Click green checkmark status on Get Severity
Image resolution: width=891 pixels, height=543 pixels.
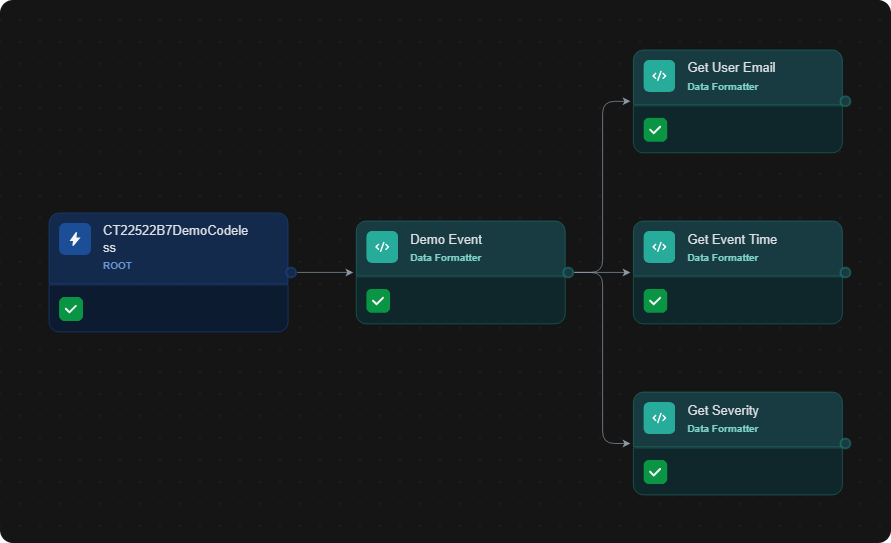[655, 472]
